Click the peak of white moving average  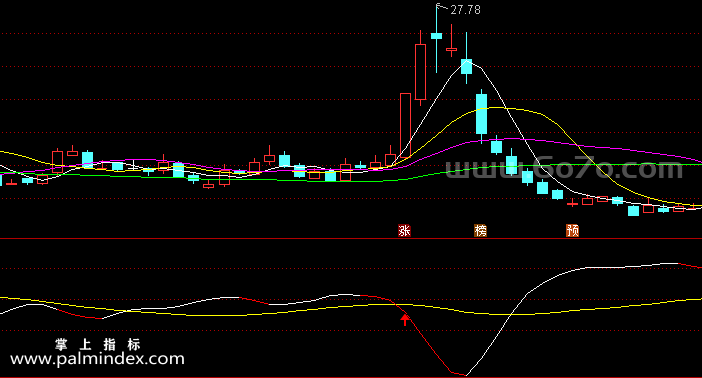[x=468, y=62]
